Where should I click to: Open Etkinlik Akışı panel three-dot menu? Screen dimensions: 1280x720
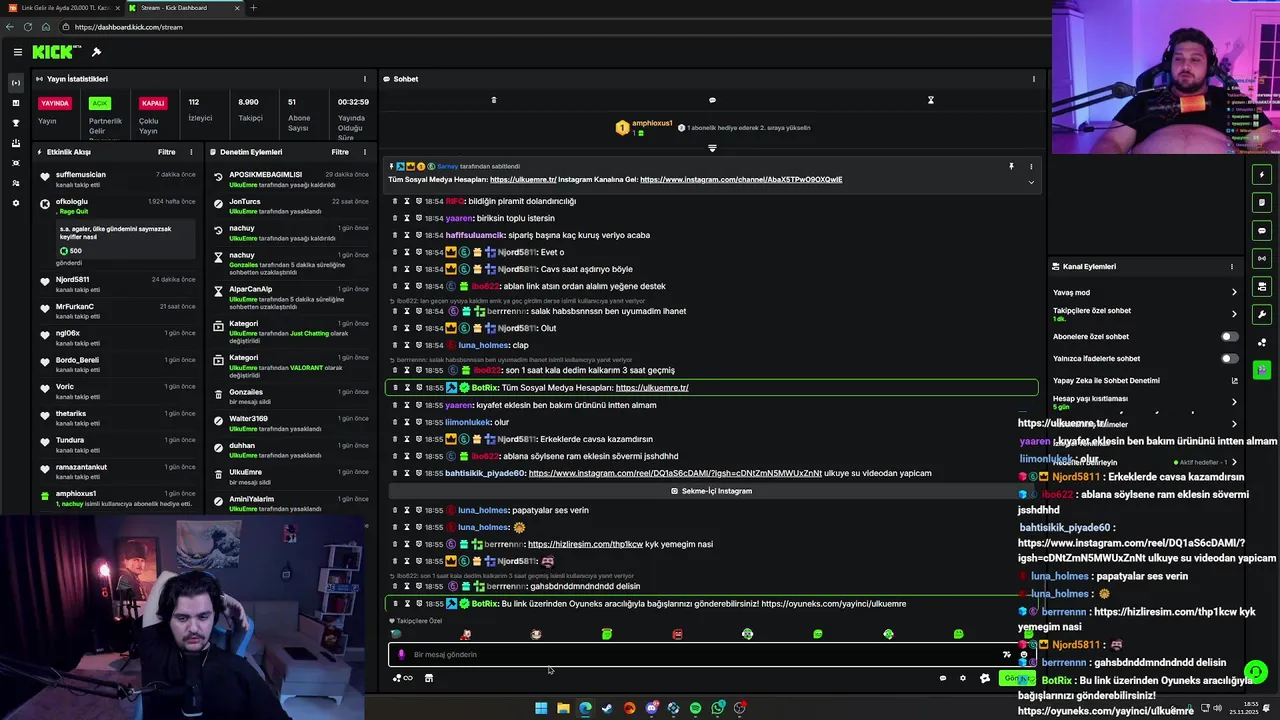[191, 152]
